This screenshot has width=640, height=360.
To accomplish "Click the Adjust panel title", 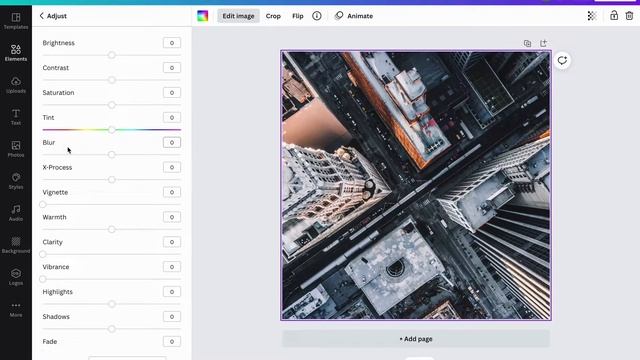I will [57, 16].
